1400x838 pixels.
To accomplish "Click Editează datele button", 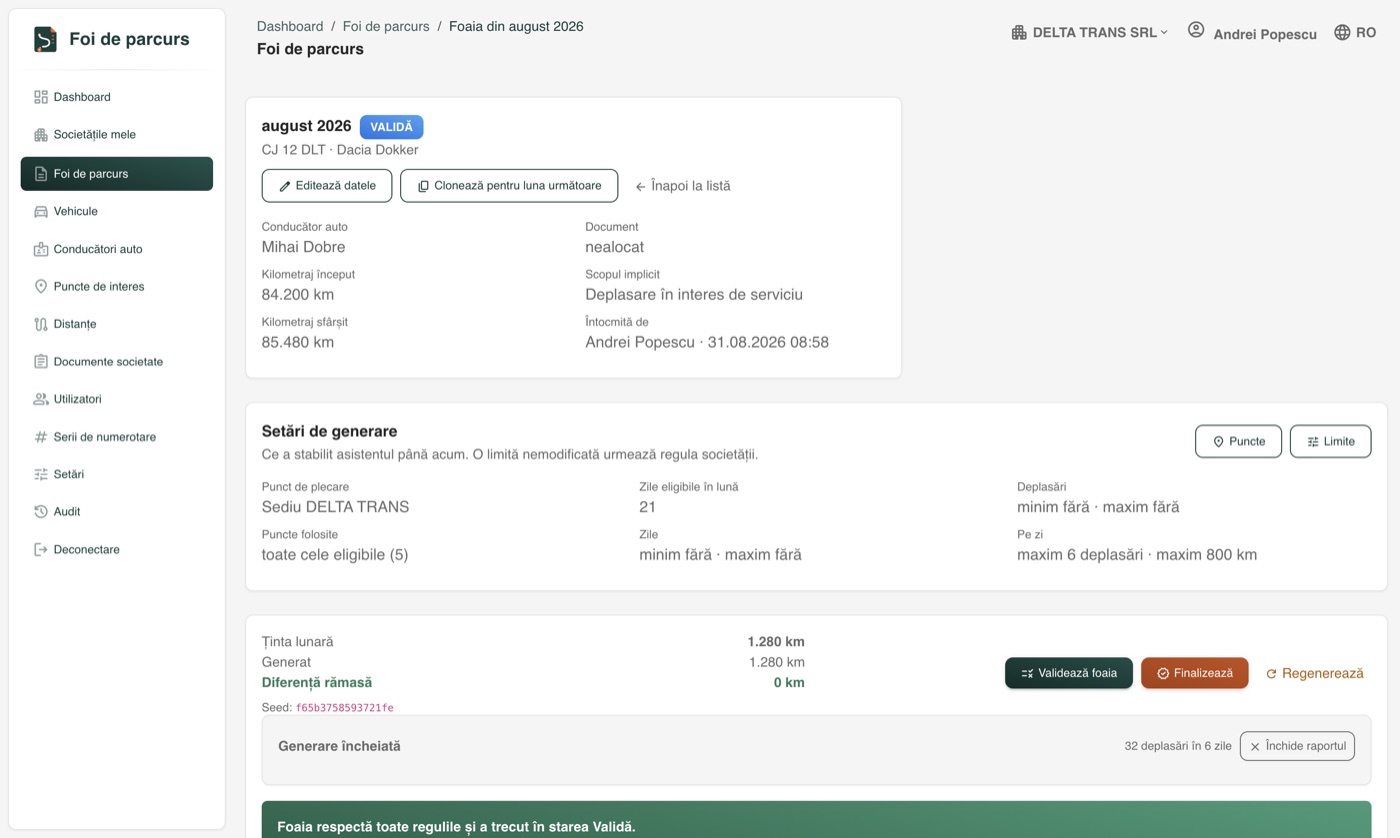I will tap(327, 186).
